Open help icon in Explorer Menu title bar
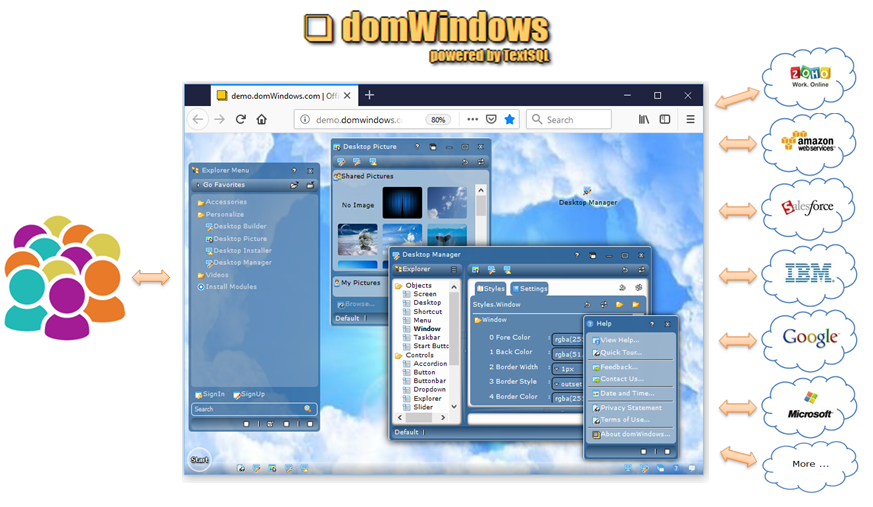The image size is (873, 507). pos(294,171)
